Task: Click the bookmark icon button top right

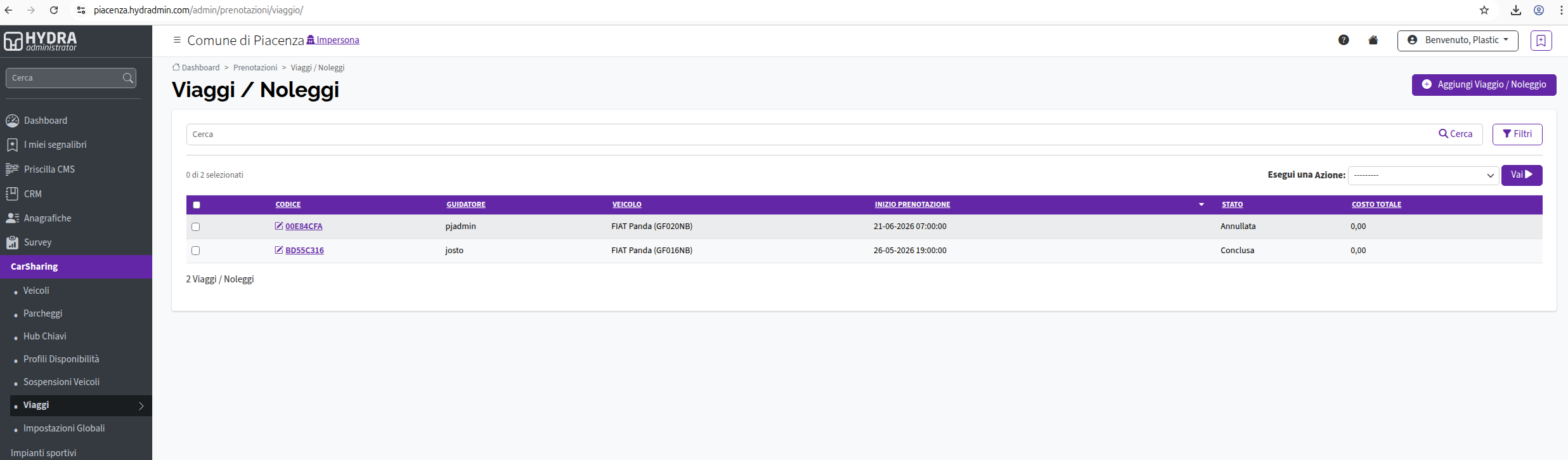Action: click(x=1541, y=41)
